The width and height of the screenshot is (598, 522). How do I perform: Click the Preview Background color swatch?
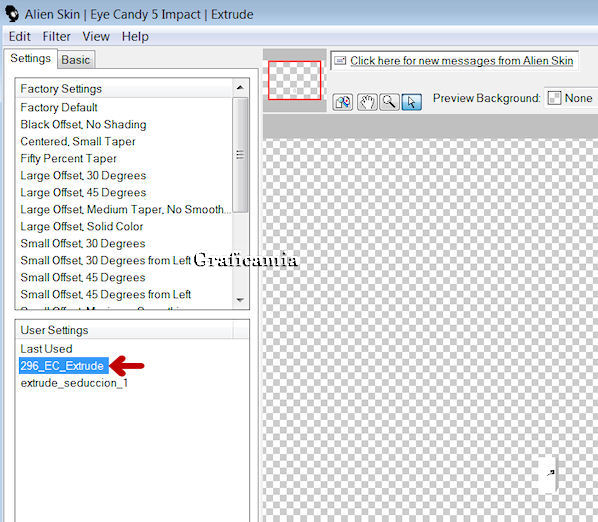coord(554,98)
